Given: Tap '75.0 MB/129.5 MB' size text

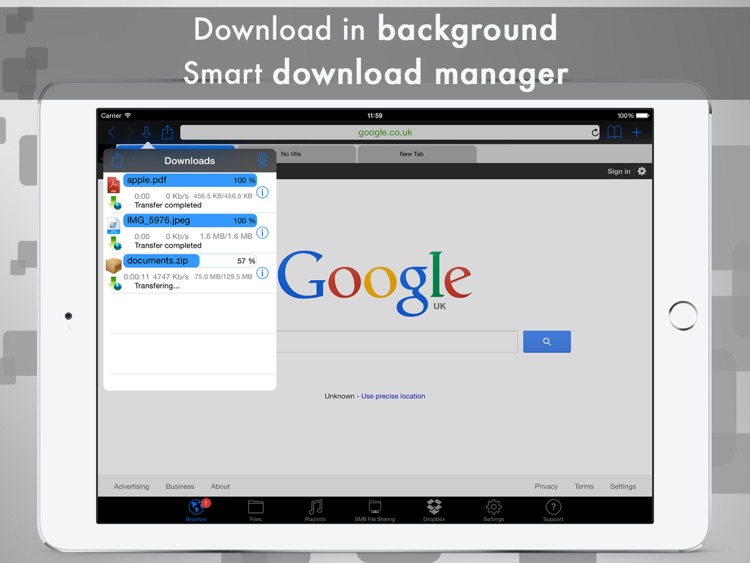Looking at the screenshot, I should (223, 276).
